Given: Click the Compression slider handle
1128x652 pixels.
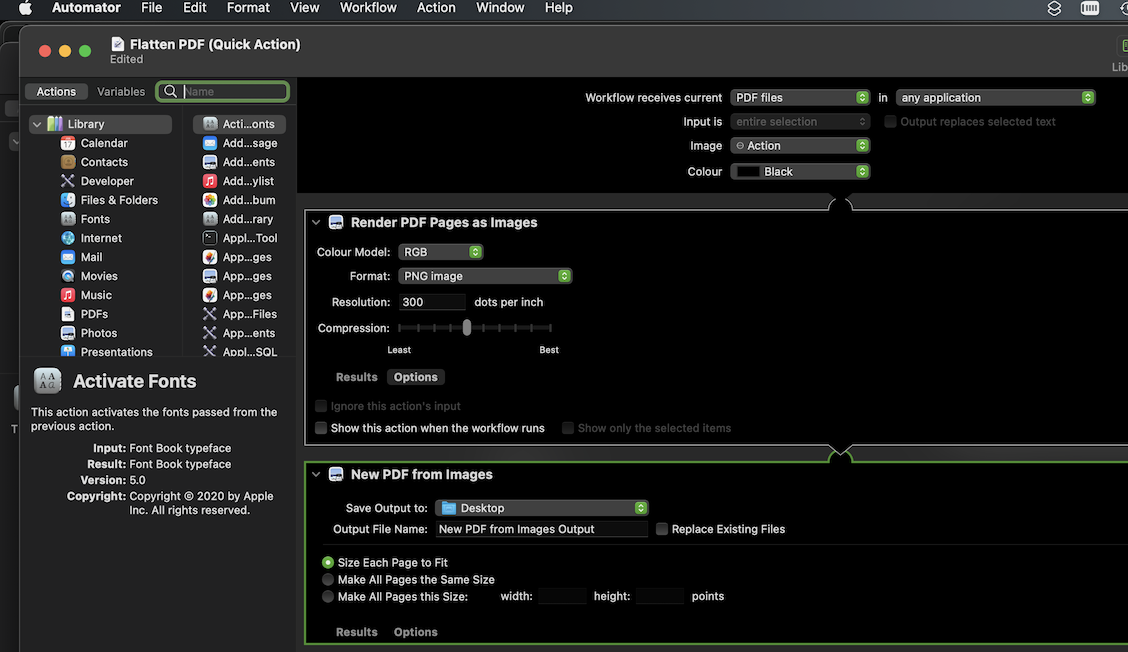Looking at the screenshot, I should click(x=467, y=328).
